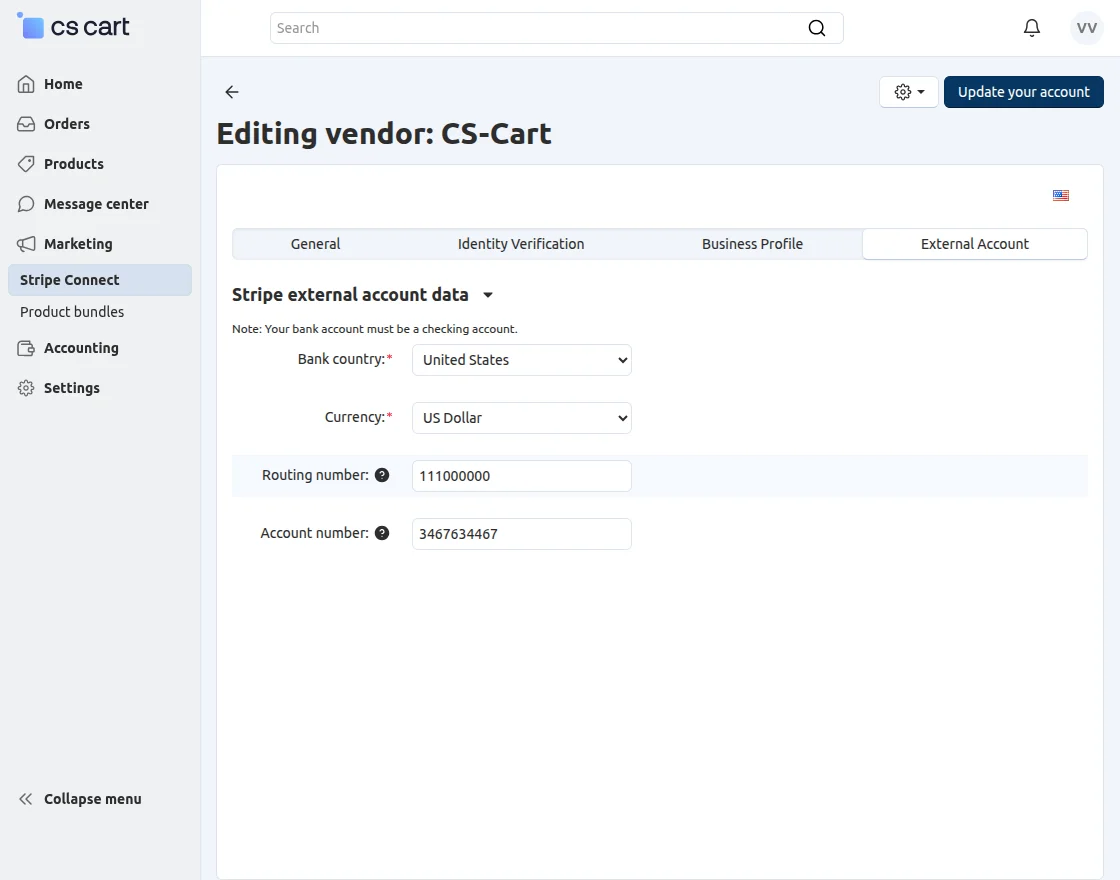Click Update your account button

coord(1024,92)
